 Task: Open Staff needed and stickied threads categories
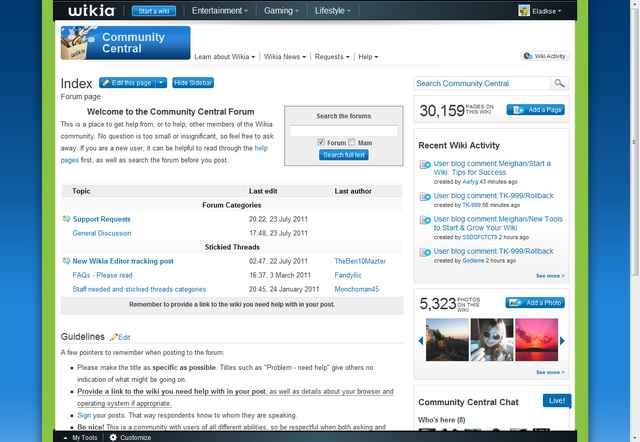pos(139,289)
